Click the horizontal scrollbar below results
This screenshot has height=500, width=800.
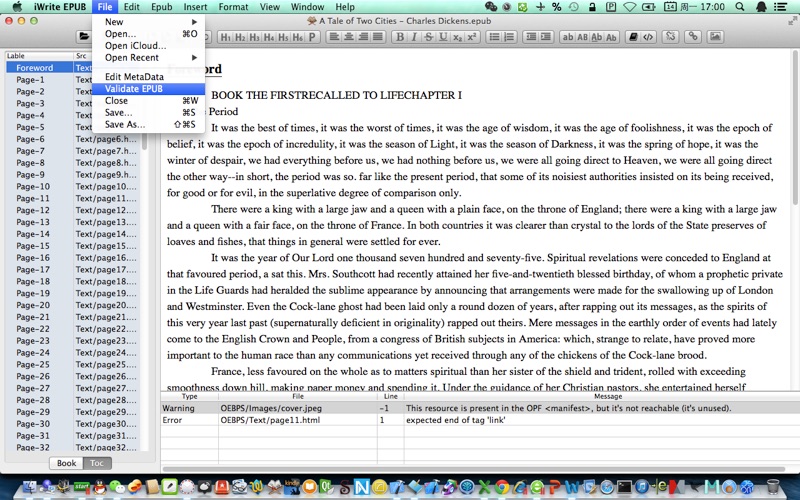473,469
